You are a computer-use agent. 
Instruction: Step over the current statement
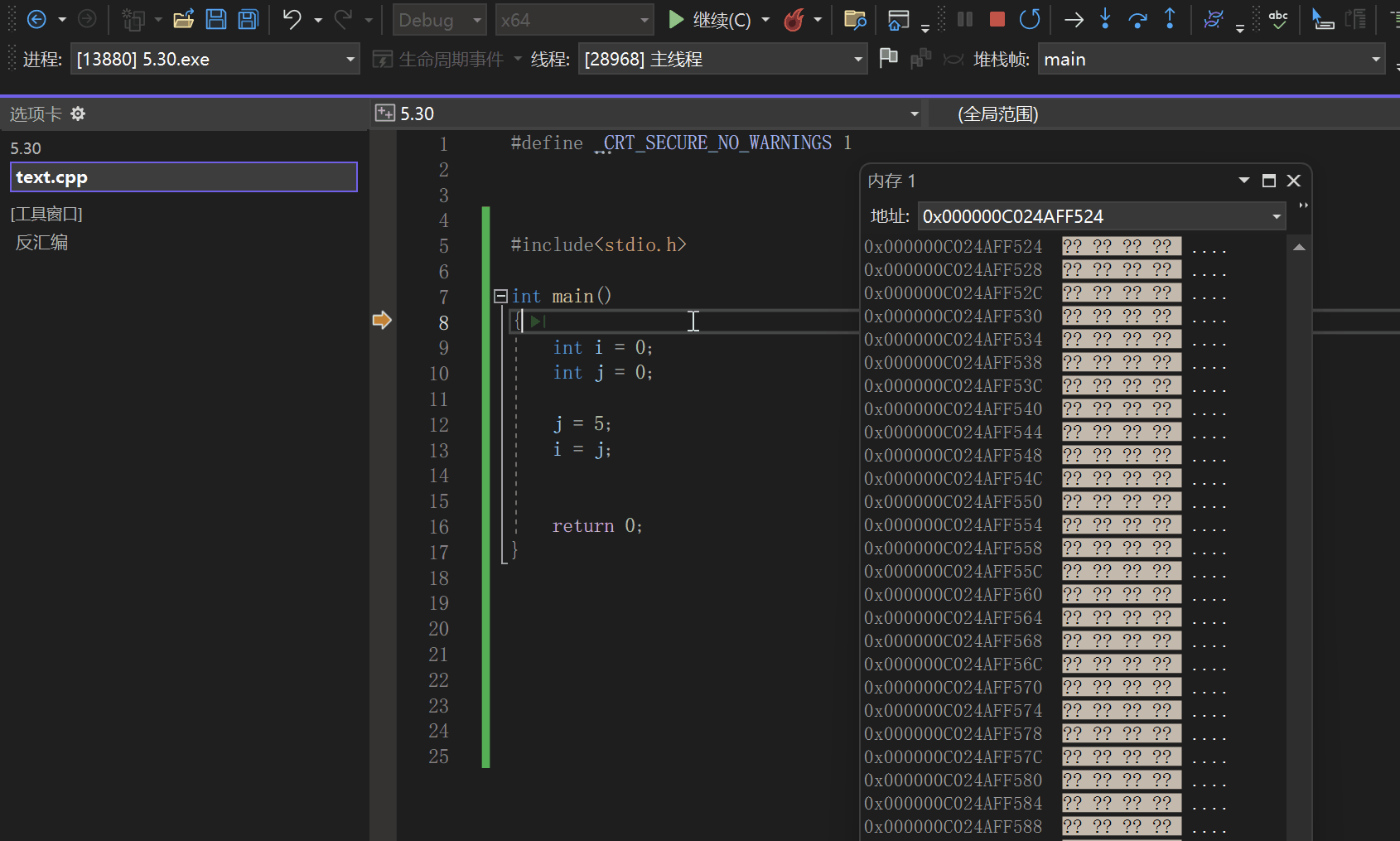click(1137, 19)
